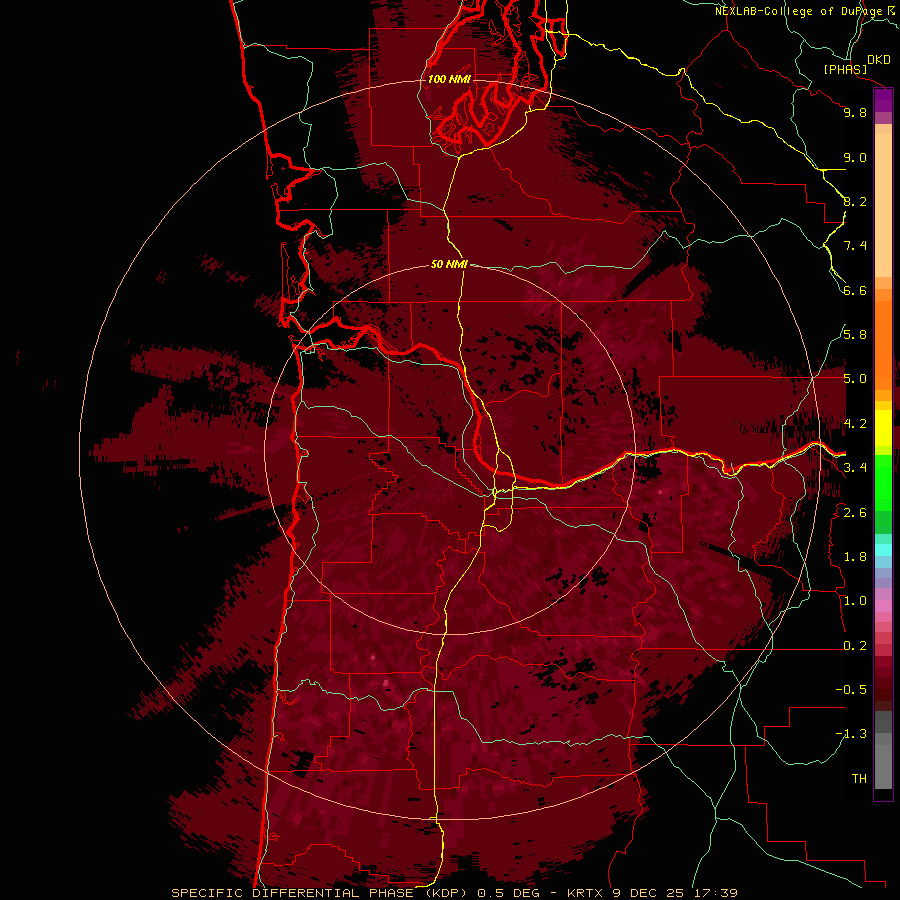Click the '9 DEC 25 17:39' timestamp

pyautogui.click(x=675, y=893)
